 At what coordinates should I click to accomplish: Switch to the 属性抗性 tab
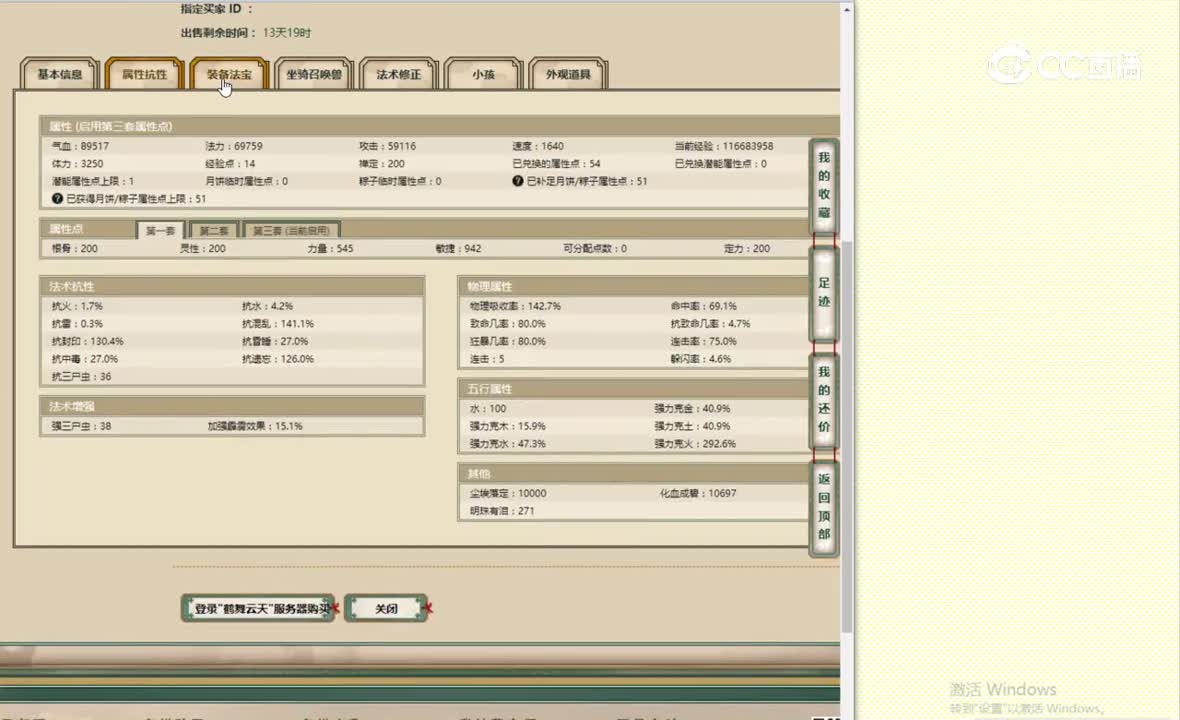[x=144, y=74]
